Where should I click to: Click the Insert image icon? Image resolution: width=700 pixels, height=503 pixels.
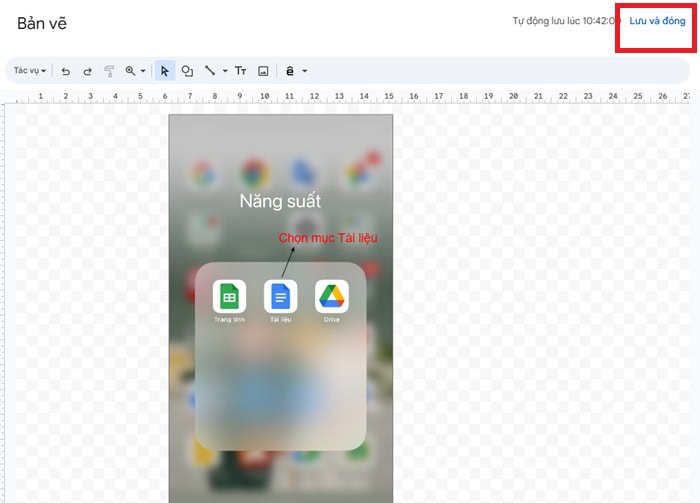[x=263, y=71]
